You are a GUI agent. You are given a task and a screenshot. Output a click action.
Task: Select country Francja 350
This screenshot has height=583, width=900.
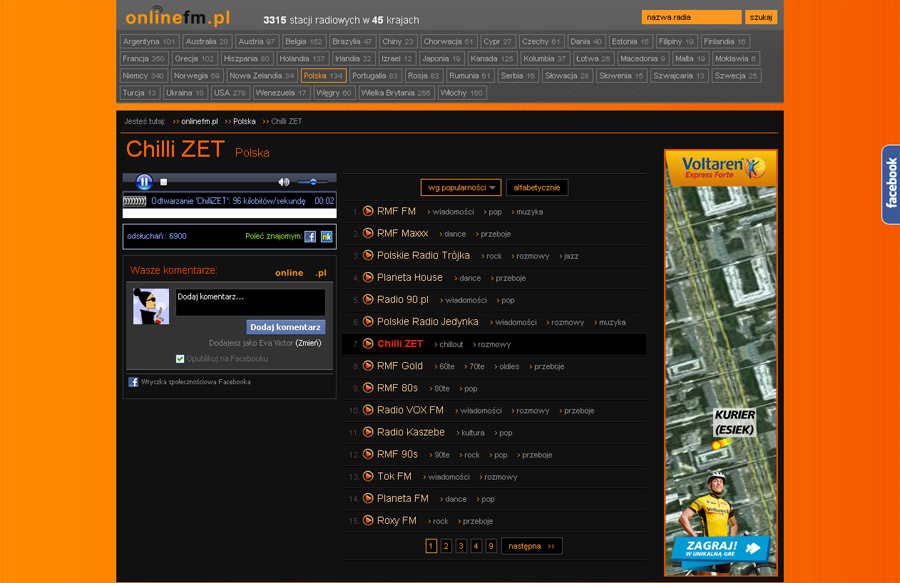pos(143,59)
